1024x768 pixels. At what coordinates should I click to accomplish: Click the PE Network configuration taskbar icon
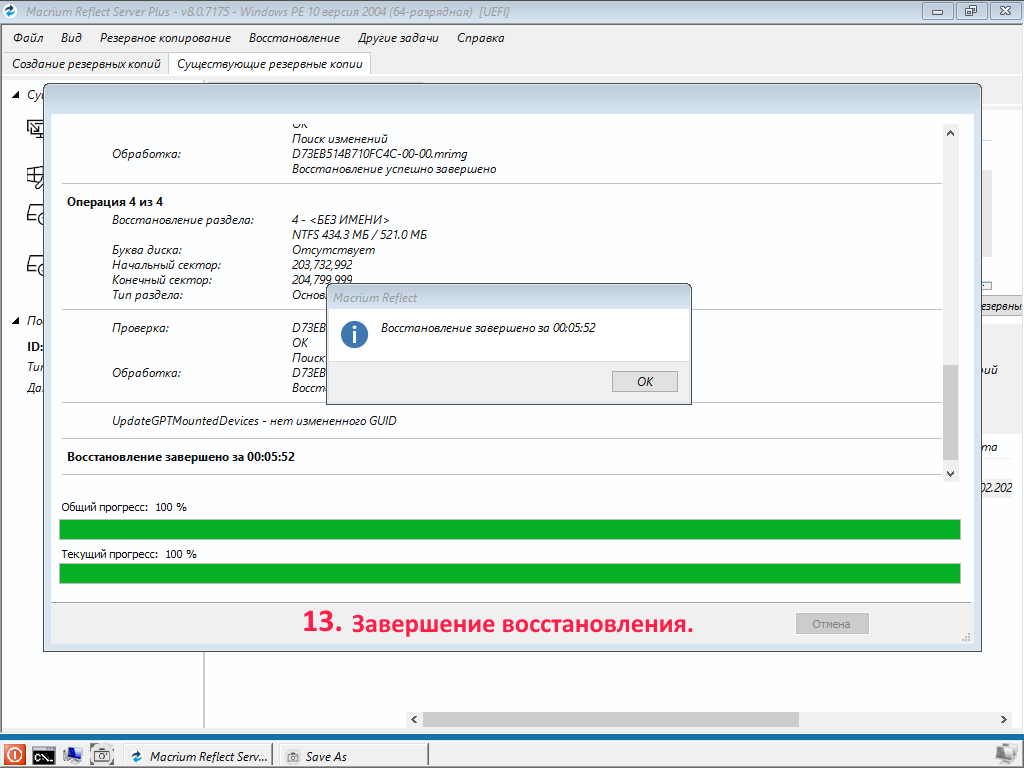[71, 755]
